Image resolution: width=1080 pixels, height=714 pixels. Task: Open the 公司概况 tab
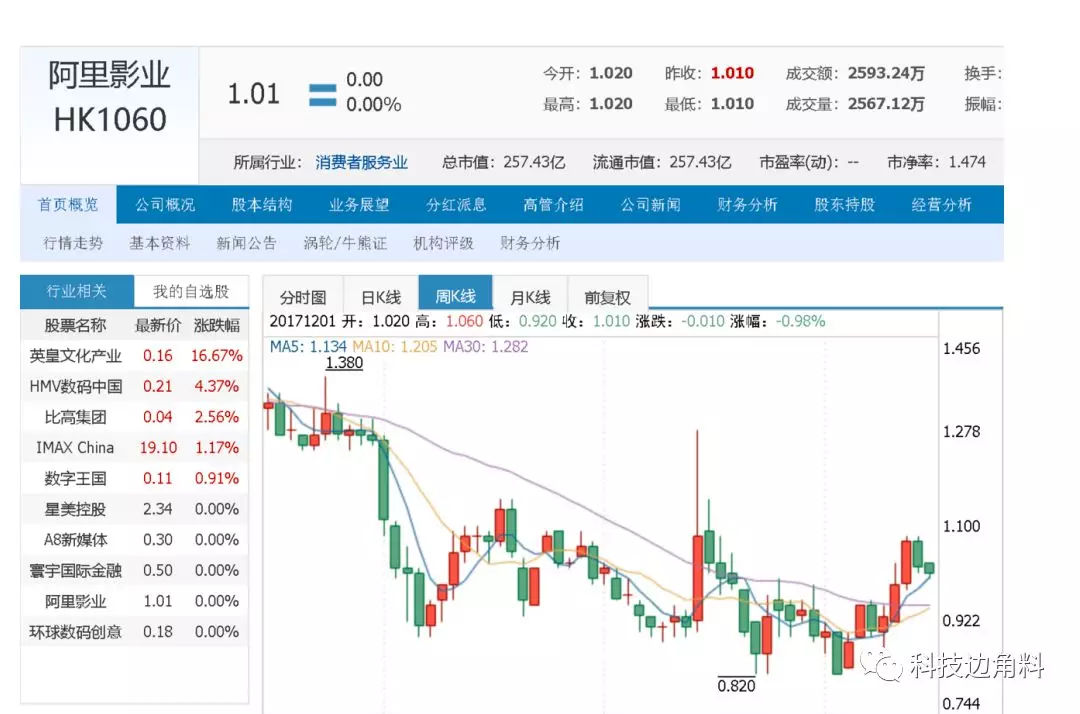[x=165, y=204]
